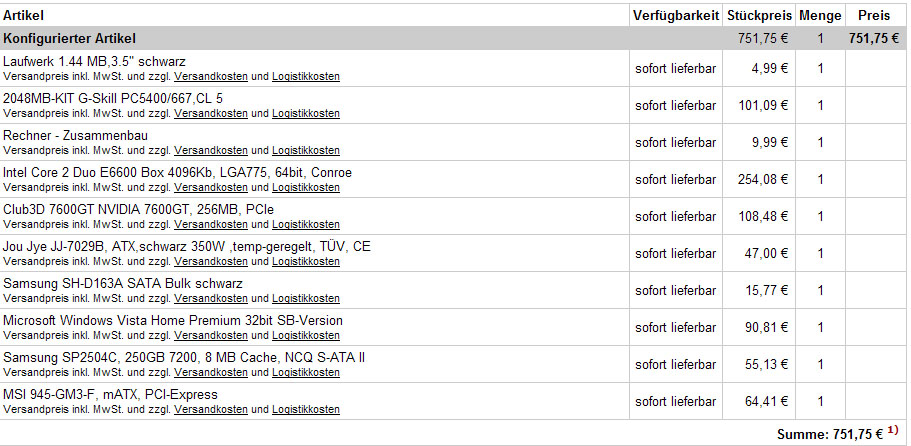The width and height of the screenshot is (911, 446).
Task: Open Versandkosten link under Laufwerk 1.44 MB
Action: pyautogui.click(x=210, y=76)
